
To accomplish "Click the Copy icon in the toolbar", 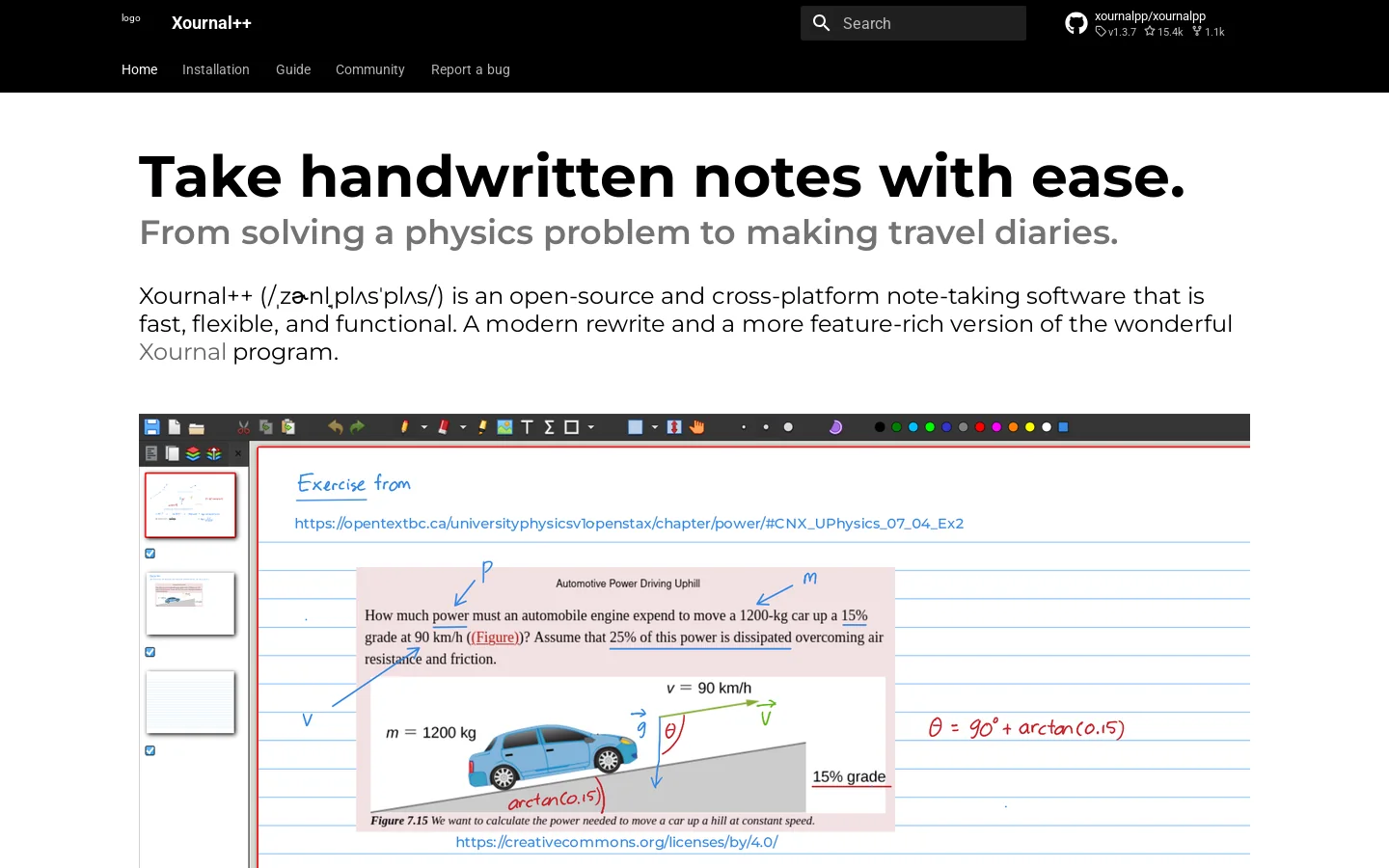I will click(x=265, y=427).
